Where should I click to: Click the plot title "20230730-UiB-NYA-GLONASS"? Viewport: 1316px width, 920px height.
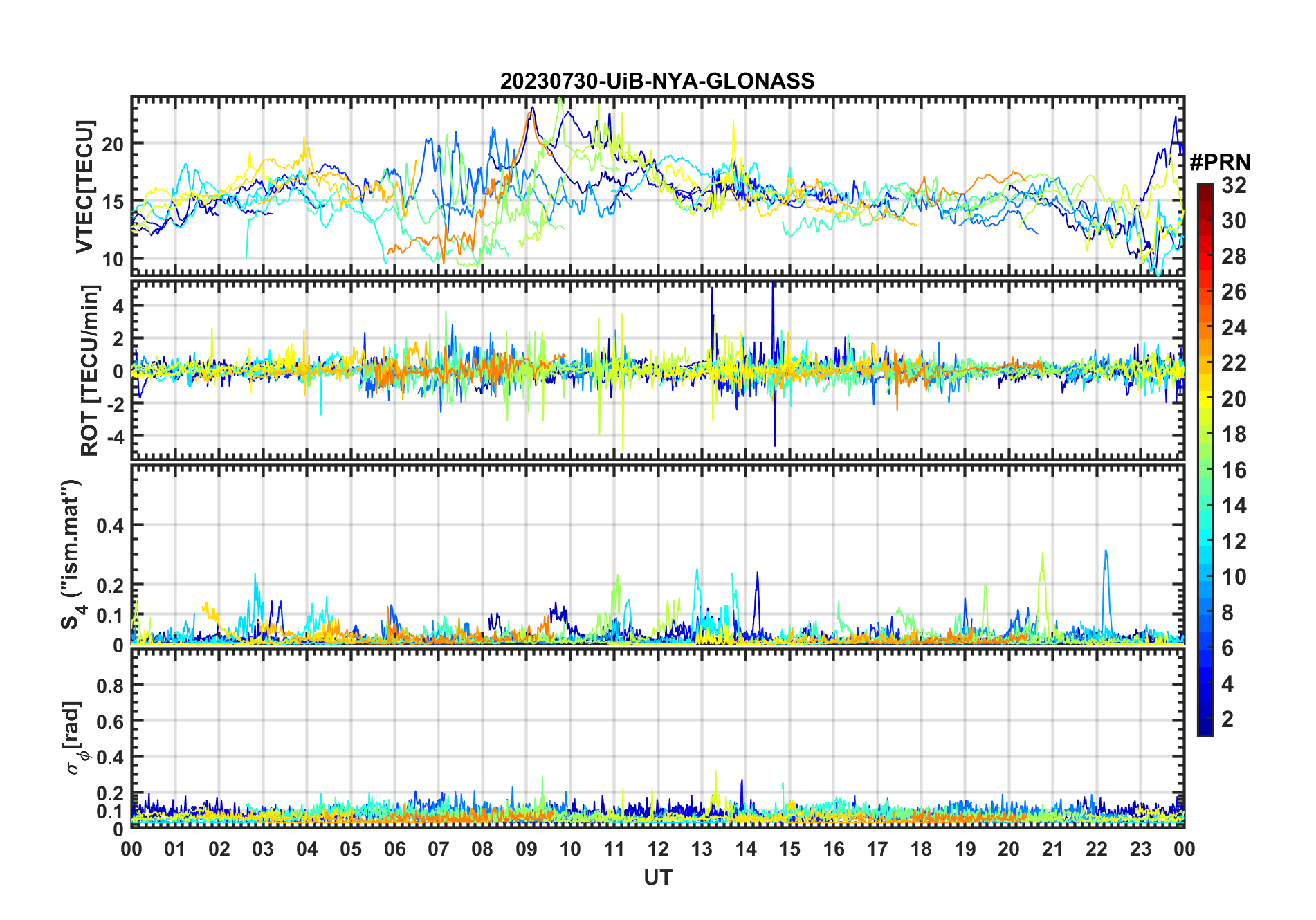657,81
